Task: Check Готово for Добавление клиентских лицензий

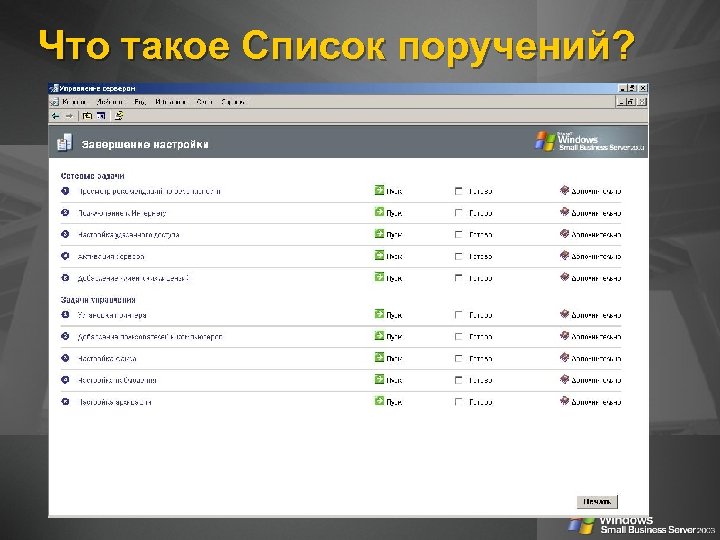Action: click(458, 278)
